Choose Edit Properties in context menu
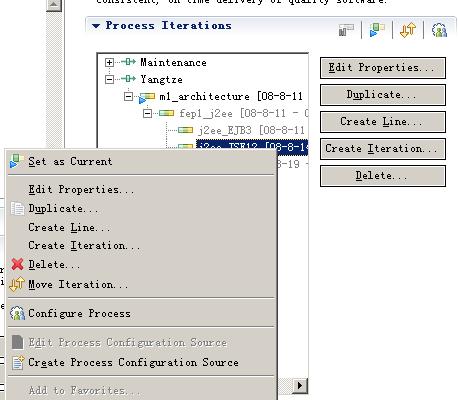Screen dimensions: 458x400 tap(141, 190)
